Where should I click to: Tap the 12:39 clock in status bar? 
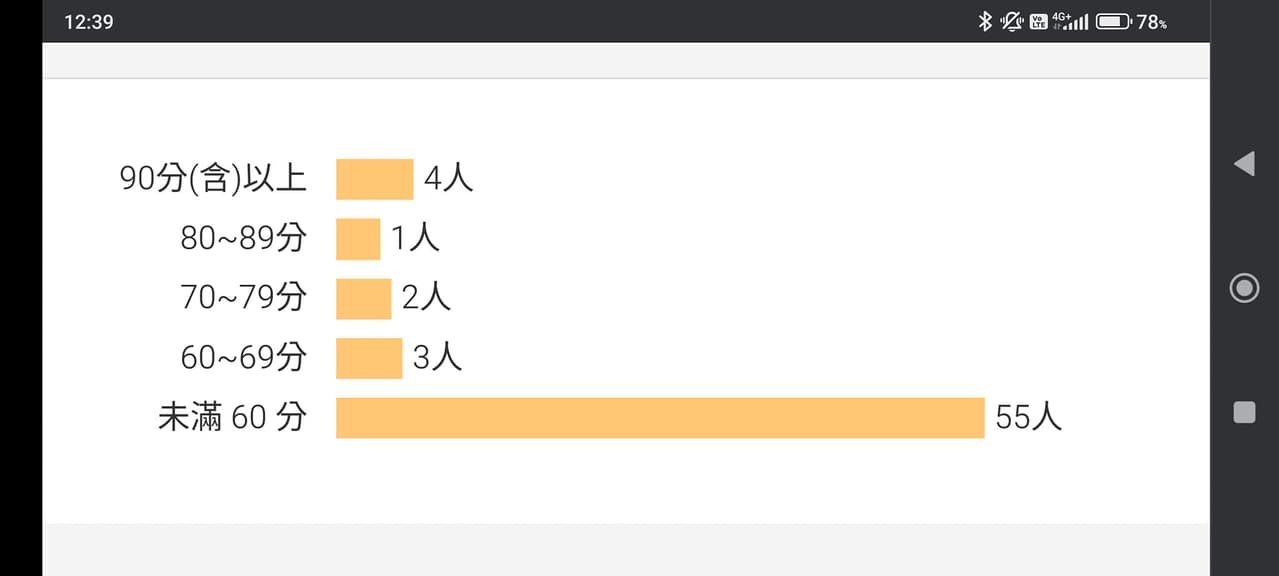(89, 22)
